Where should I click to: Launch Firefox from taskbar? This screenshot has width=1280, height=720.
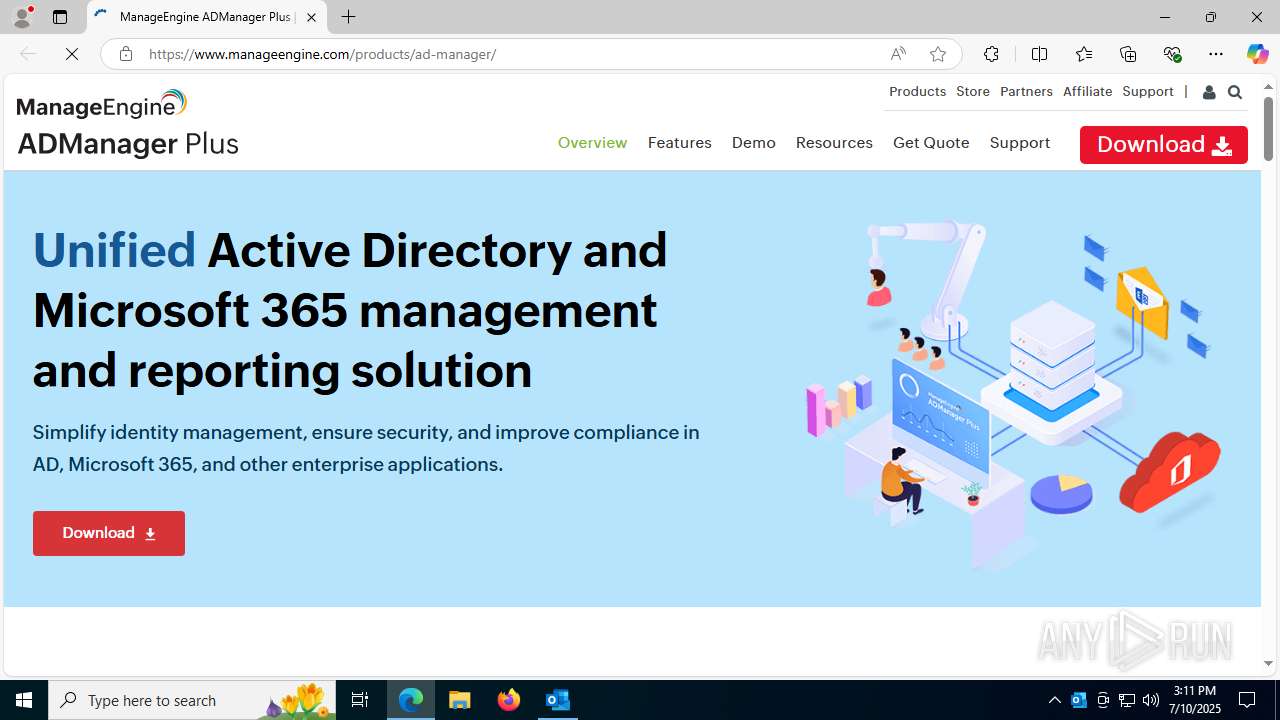coord(509,700)
